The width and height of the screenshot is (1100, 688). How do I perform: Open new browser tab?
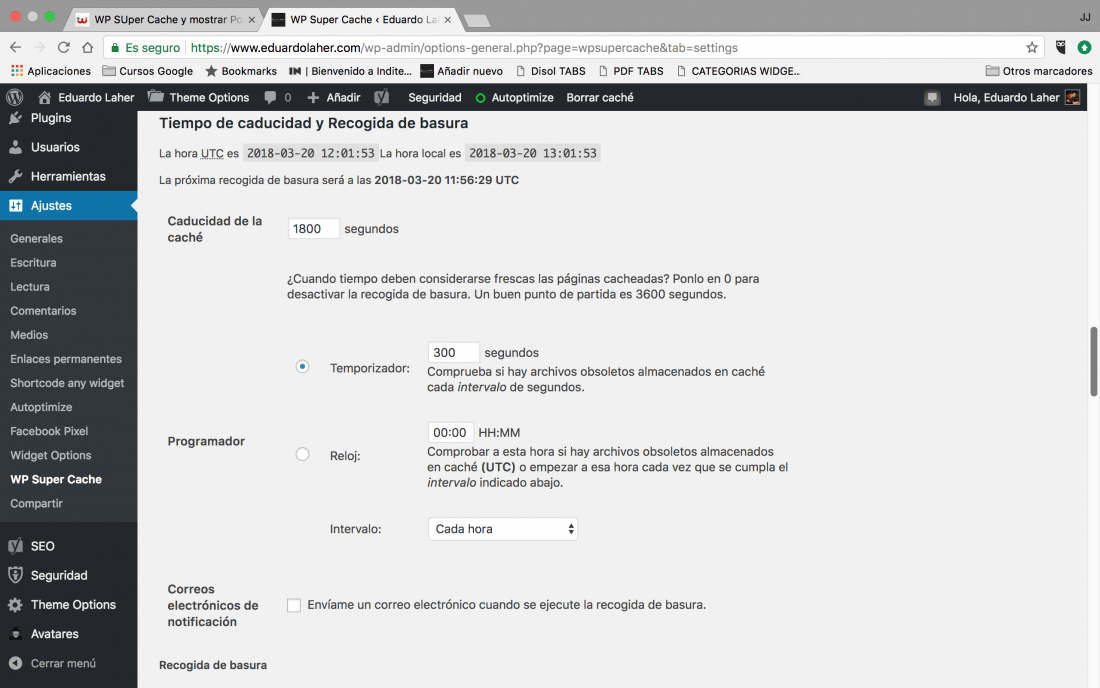pyautogui.click(x=477, y=21)
